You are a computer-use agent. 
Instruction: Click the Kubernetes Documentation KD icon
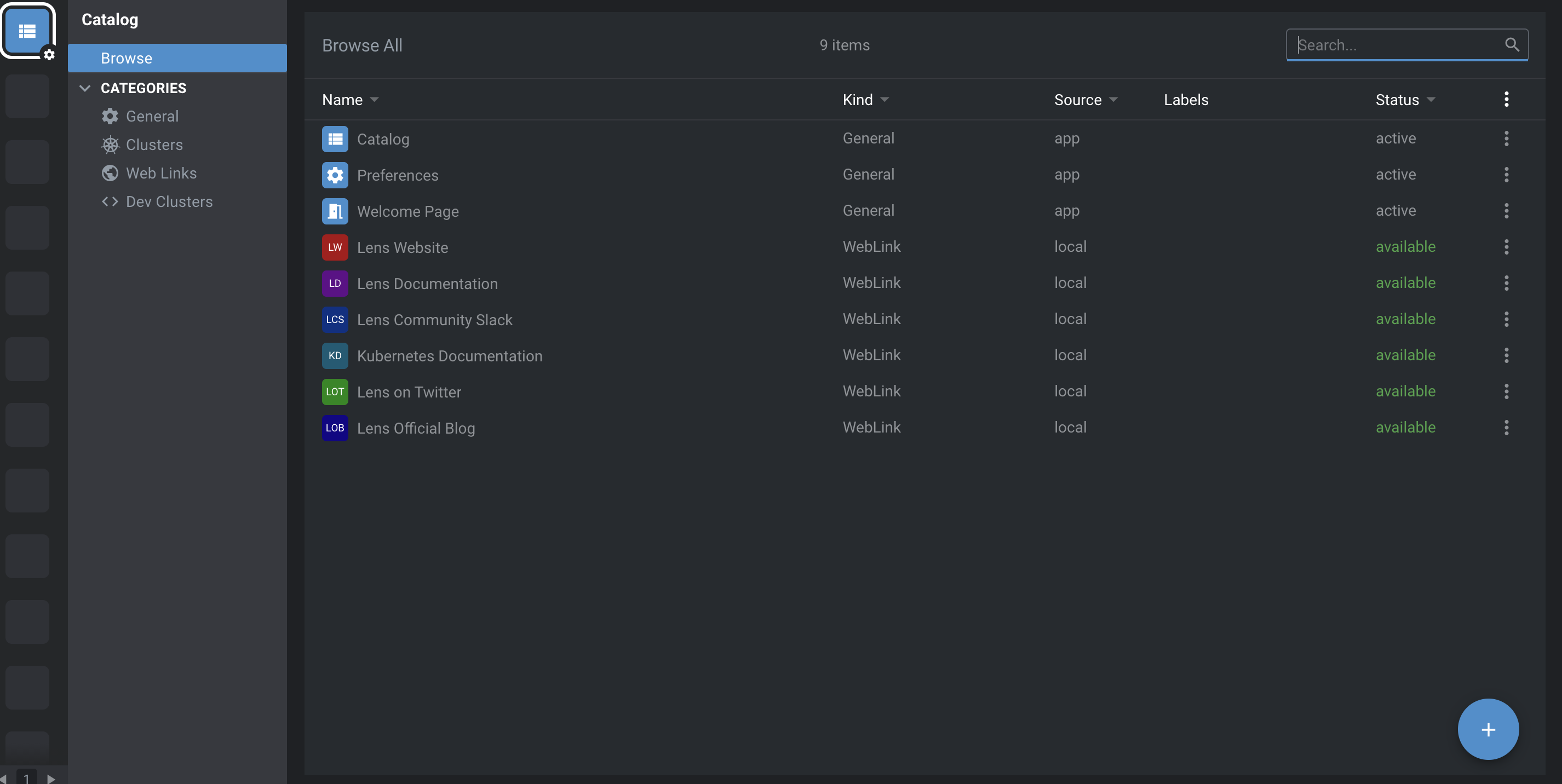(x=335, y=355)
